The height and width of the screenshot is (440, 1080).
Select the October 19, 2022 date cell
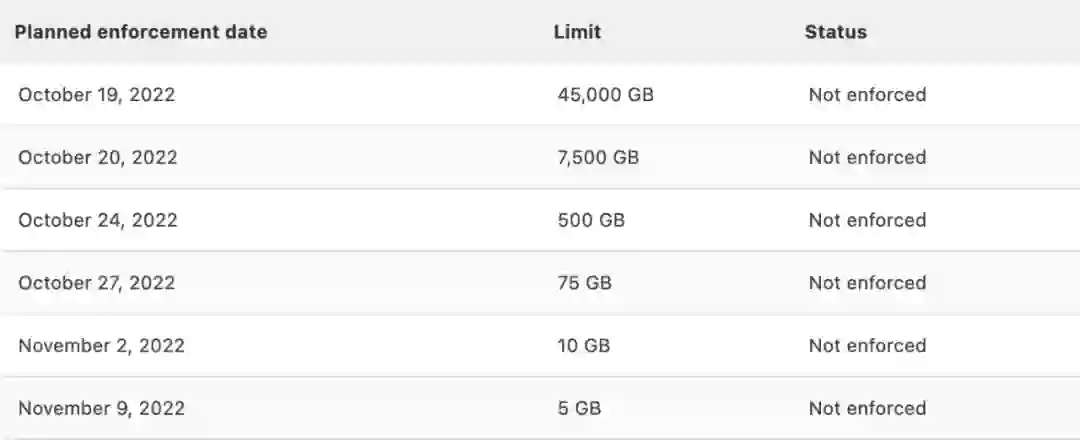pos(97,95)
